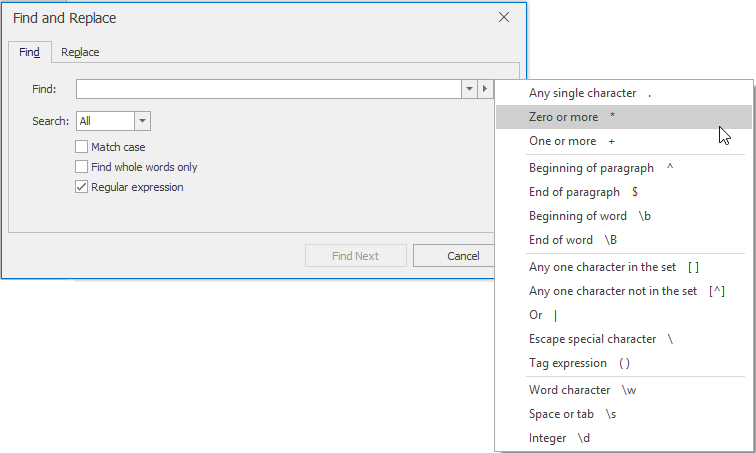Click inside the Find text field
Screen dimensions: 756x453
coord(267,90)
